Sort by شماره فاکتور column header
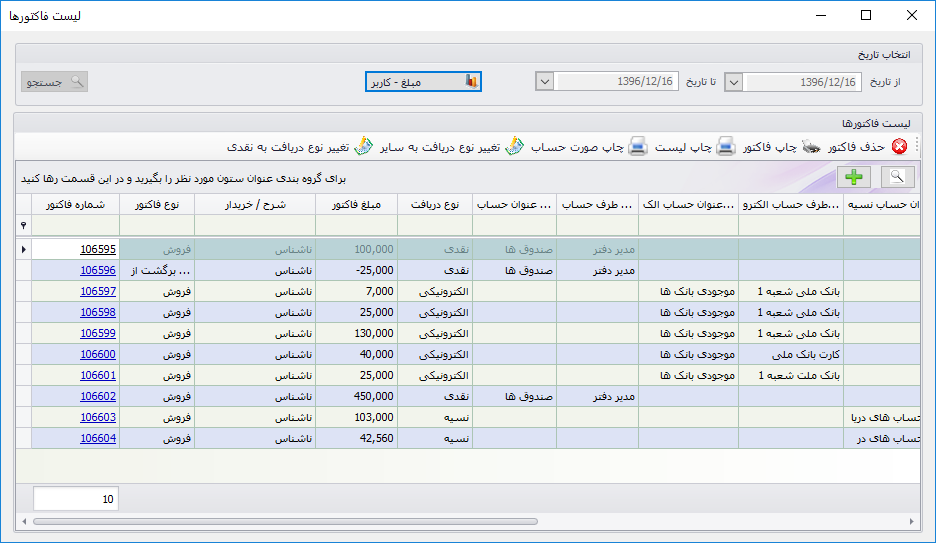 pos(75,205)
